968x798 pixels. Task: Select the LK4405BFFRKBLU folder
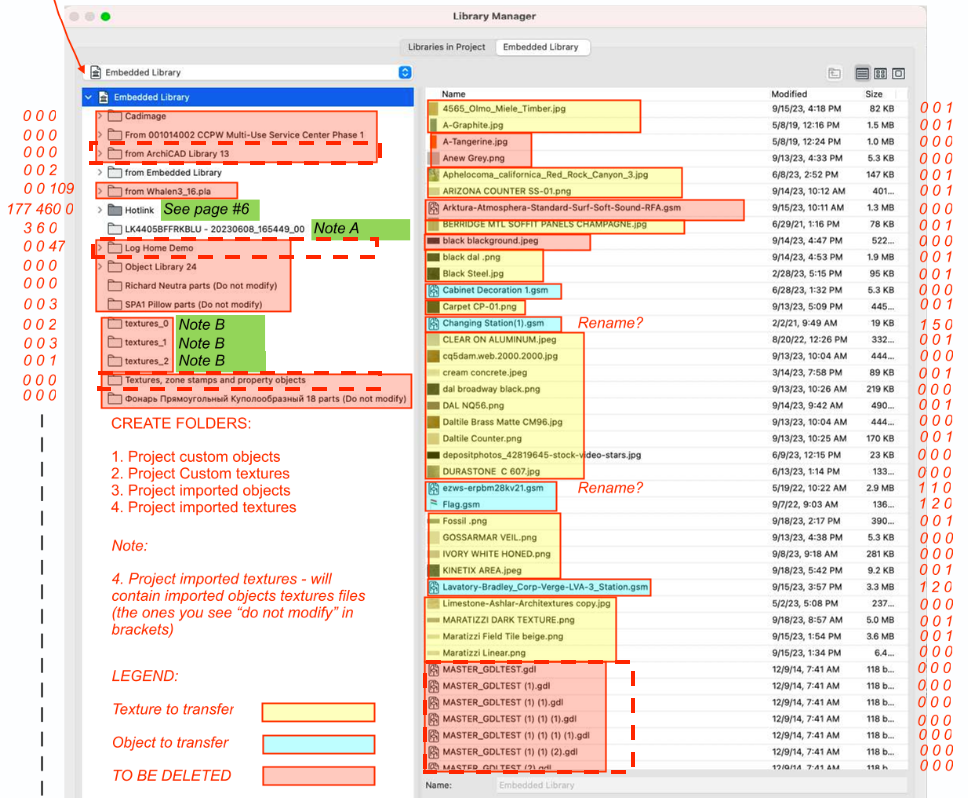pyautogui.click(x=206, y=229)
